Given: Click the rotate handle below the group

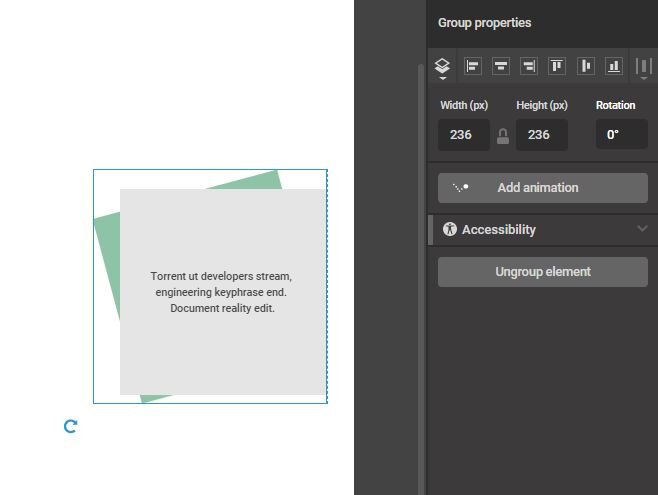Looking at the screenshot, I should [x=71, y=427].
